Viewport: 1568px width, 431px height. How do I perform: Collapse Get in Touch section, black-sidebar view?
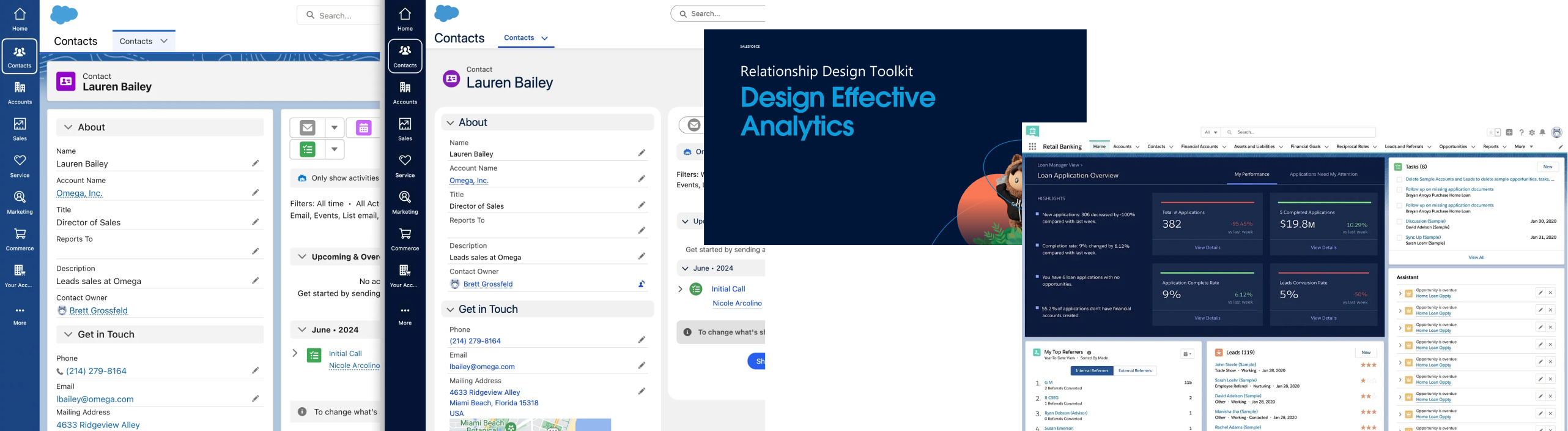[450, 310]
